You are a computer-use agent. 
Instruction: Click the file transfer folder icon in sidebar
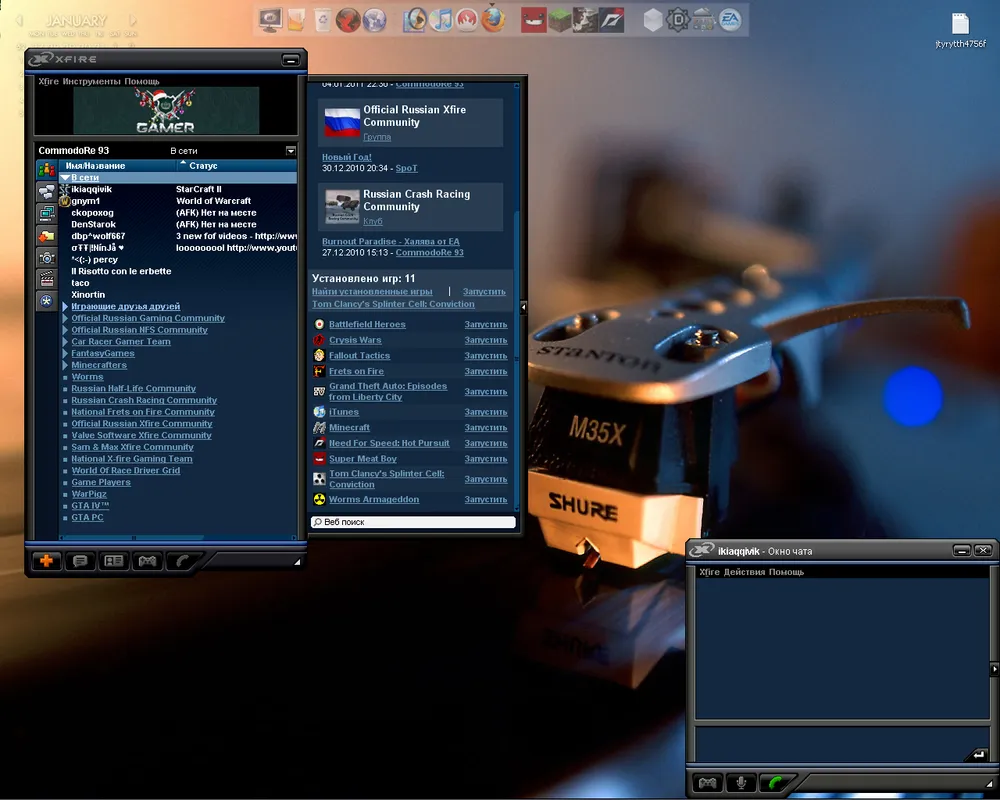pos(46,236)
